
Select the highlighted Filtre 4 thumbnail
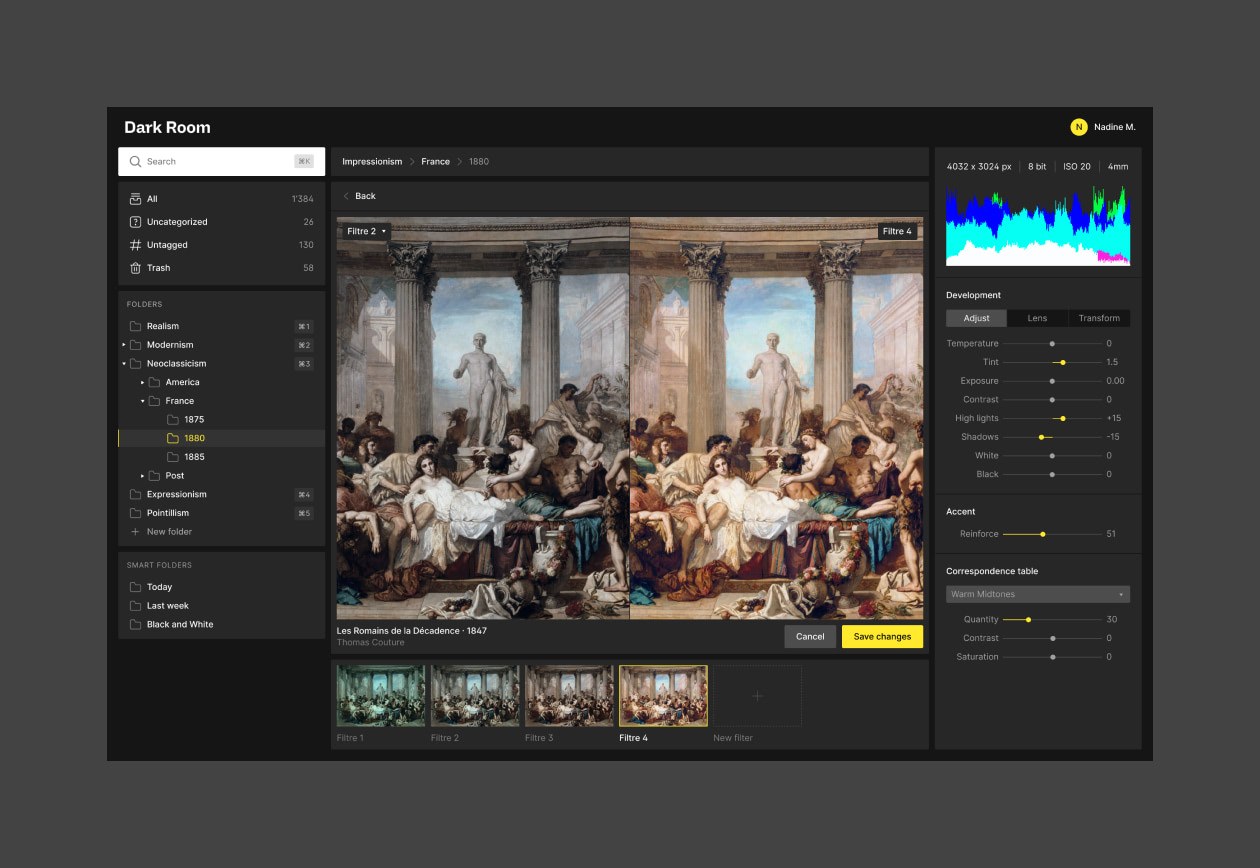click(x=663, y=696)
